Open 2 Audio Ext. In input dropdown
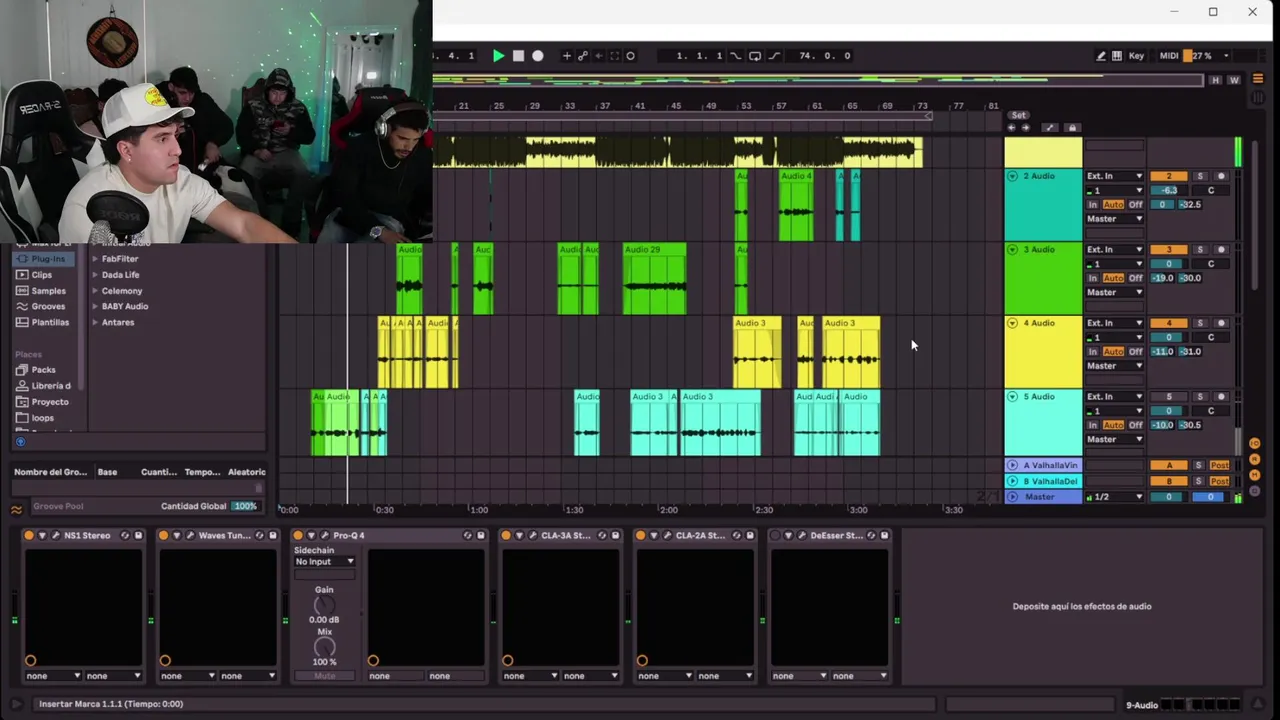1280x720 pixels. [1115, 176]
